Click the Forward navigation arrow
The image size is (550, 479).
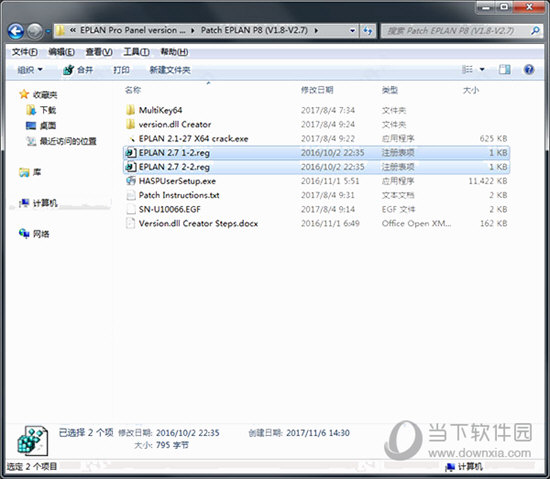(x=35, y=31)
